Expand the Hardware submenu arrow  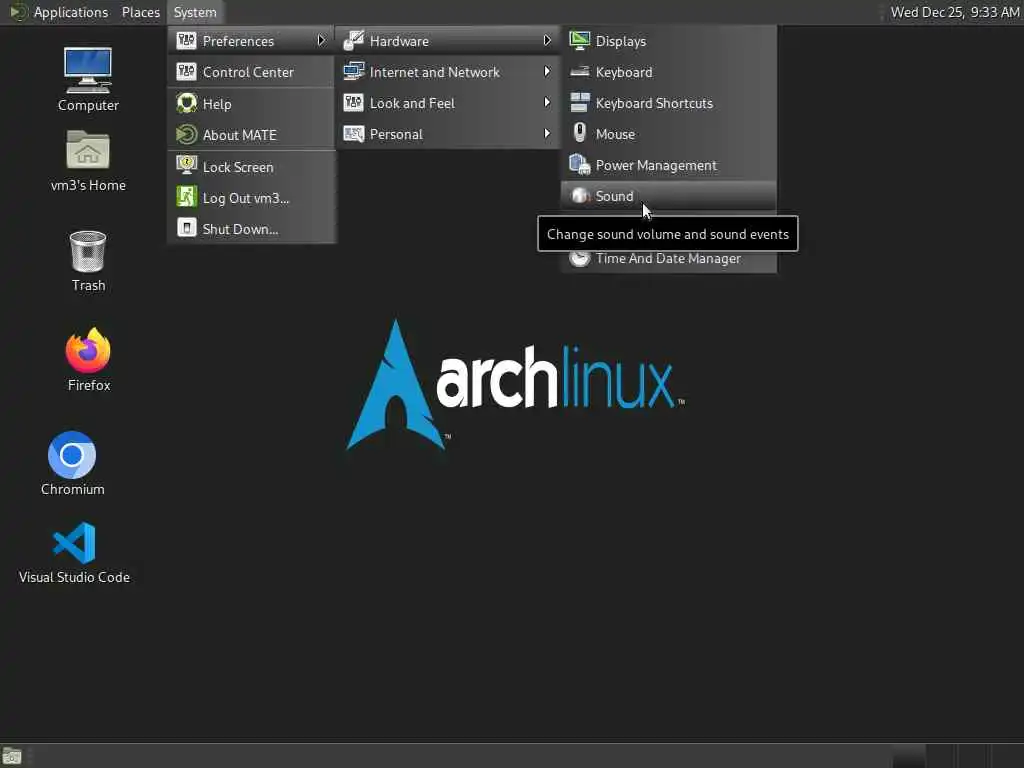click(x=547, y=40)
